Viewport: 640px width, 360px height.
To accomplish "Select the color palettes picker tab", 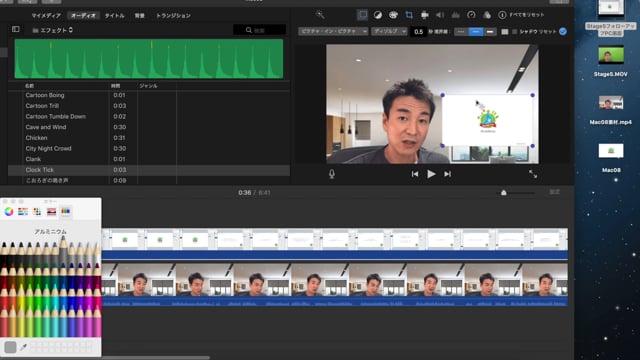I will click(37, 211).
